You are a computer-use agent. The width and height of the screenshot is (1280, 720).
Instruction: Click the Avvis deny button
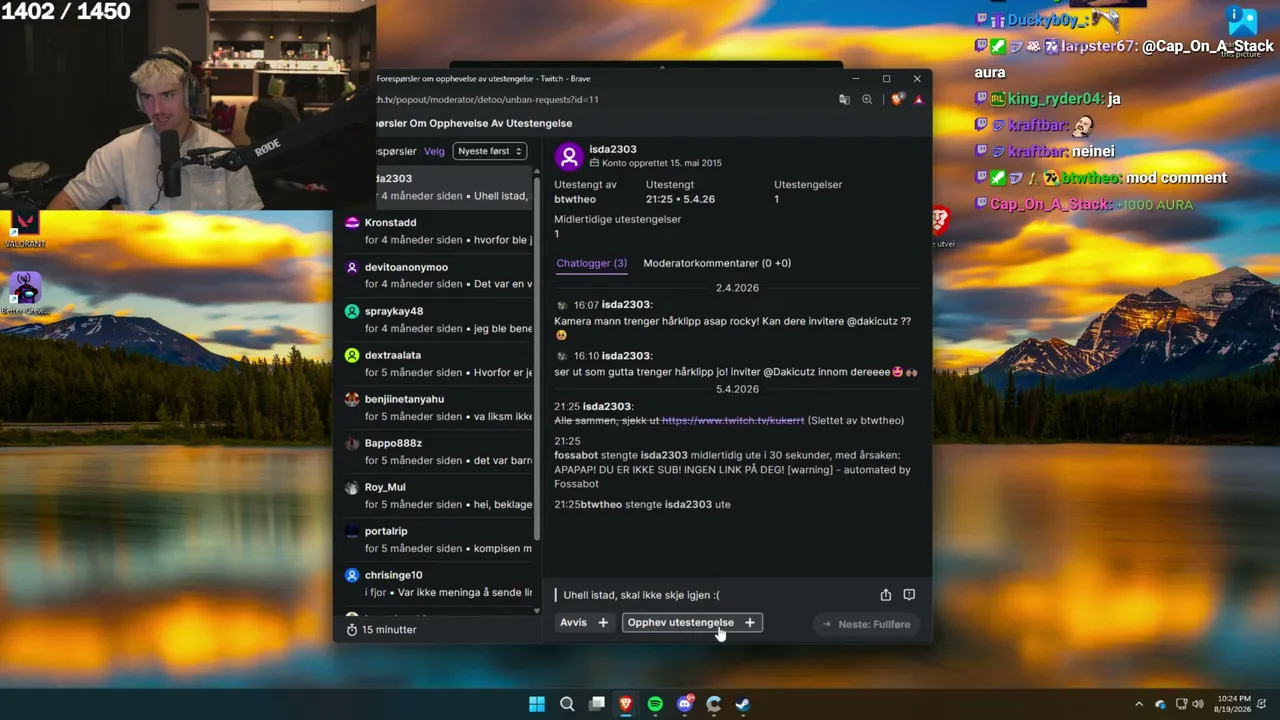(x=585, y=623)
